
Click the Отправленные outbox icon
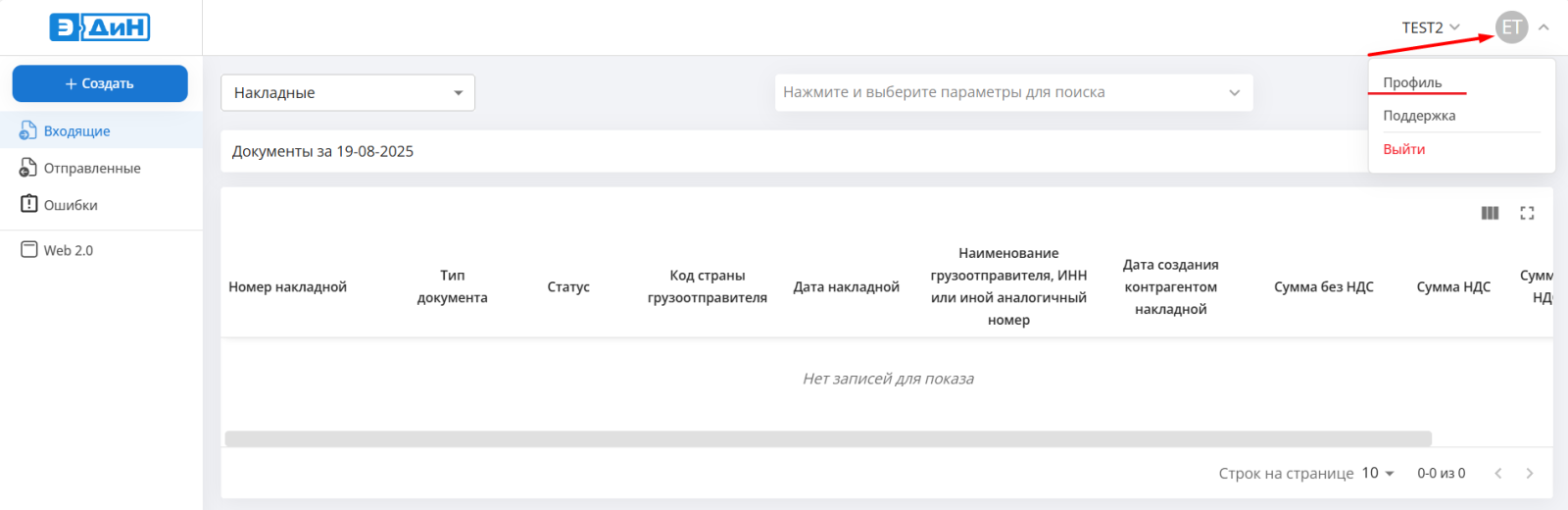(x=28, y=168)
